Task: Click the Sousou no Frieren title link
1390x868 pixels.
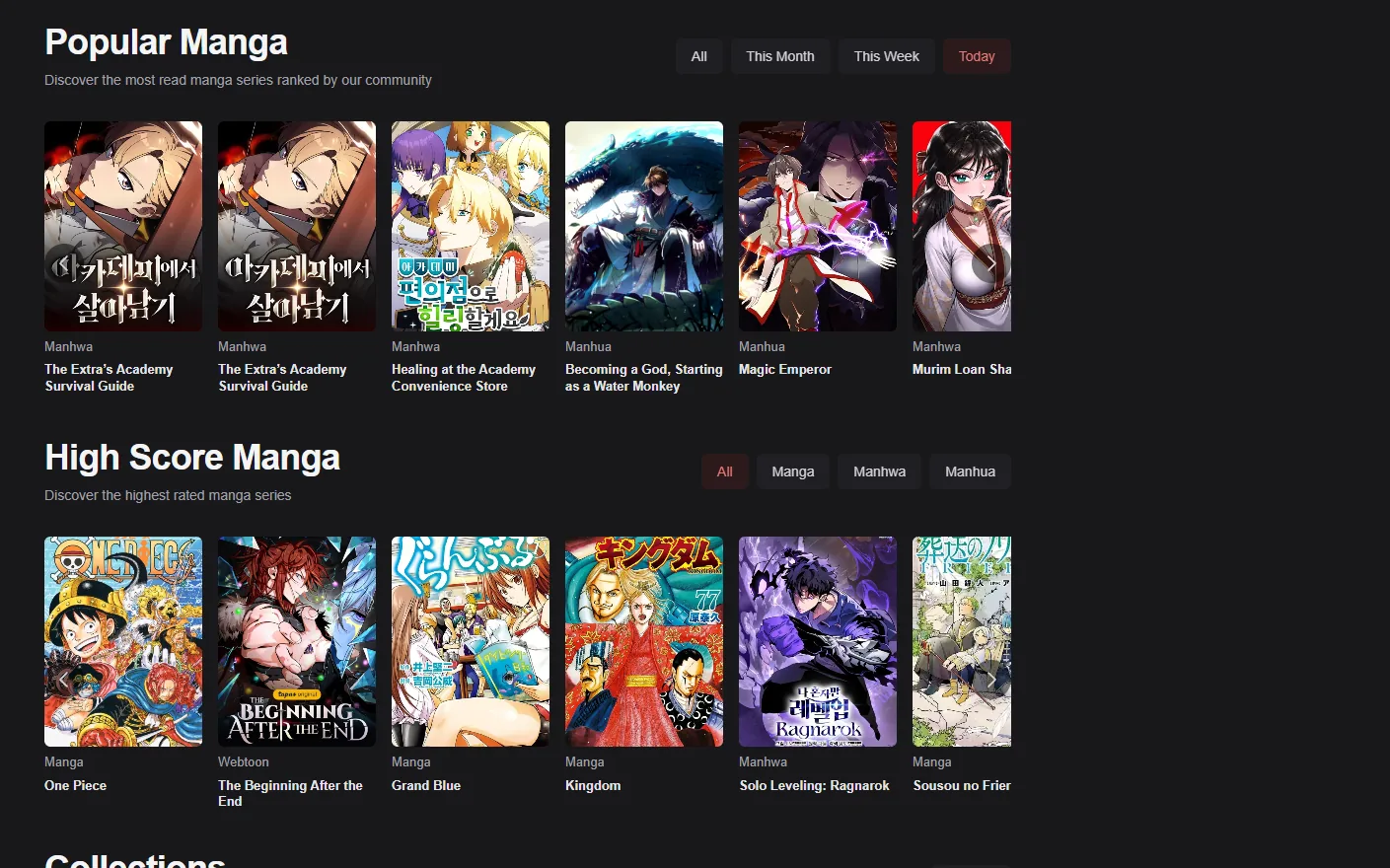Action: [x=962, y=785]
